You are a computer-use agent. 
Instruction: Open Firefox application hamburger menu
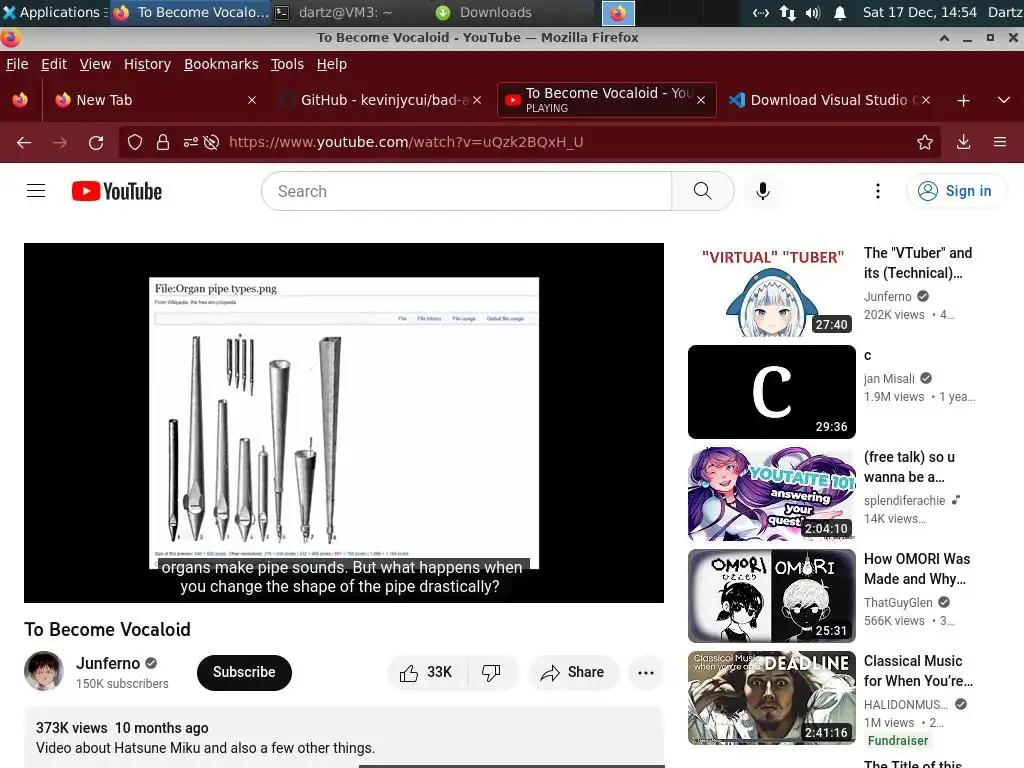[x=1000, y=142]
